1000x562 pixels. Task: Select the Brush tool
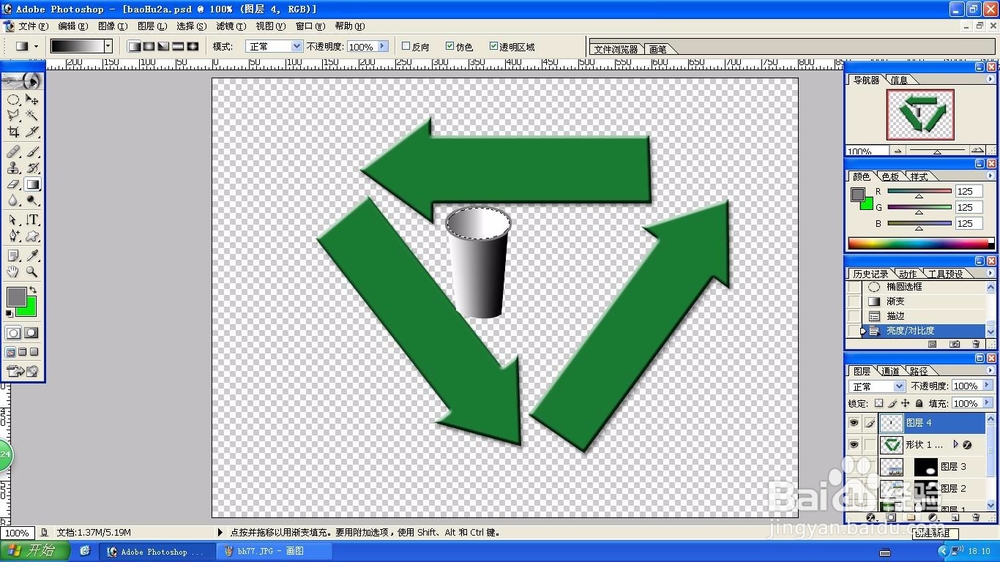tap(32, 152)
